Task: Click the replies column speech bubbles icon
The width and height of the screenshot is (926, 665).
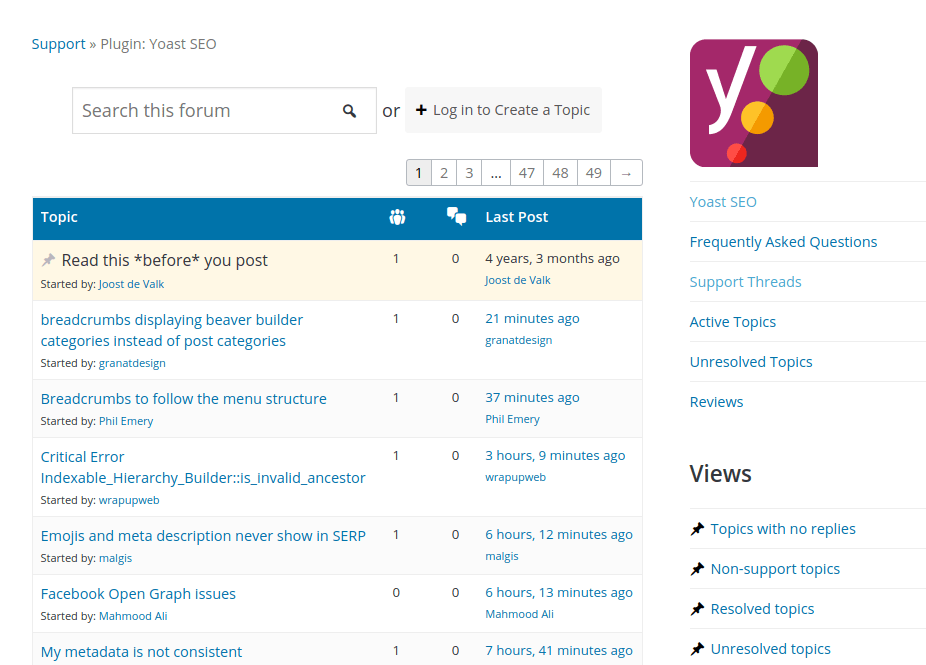Action: 457,216
